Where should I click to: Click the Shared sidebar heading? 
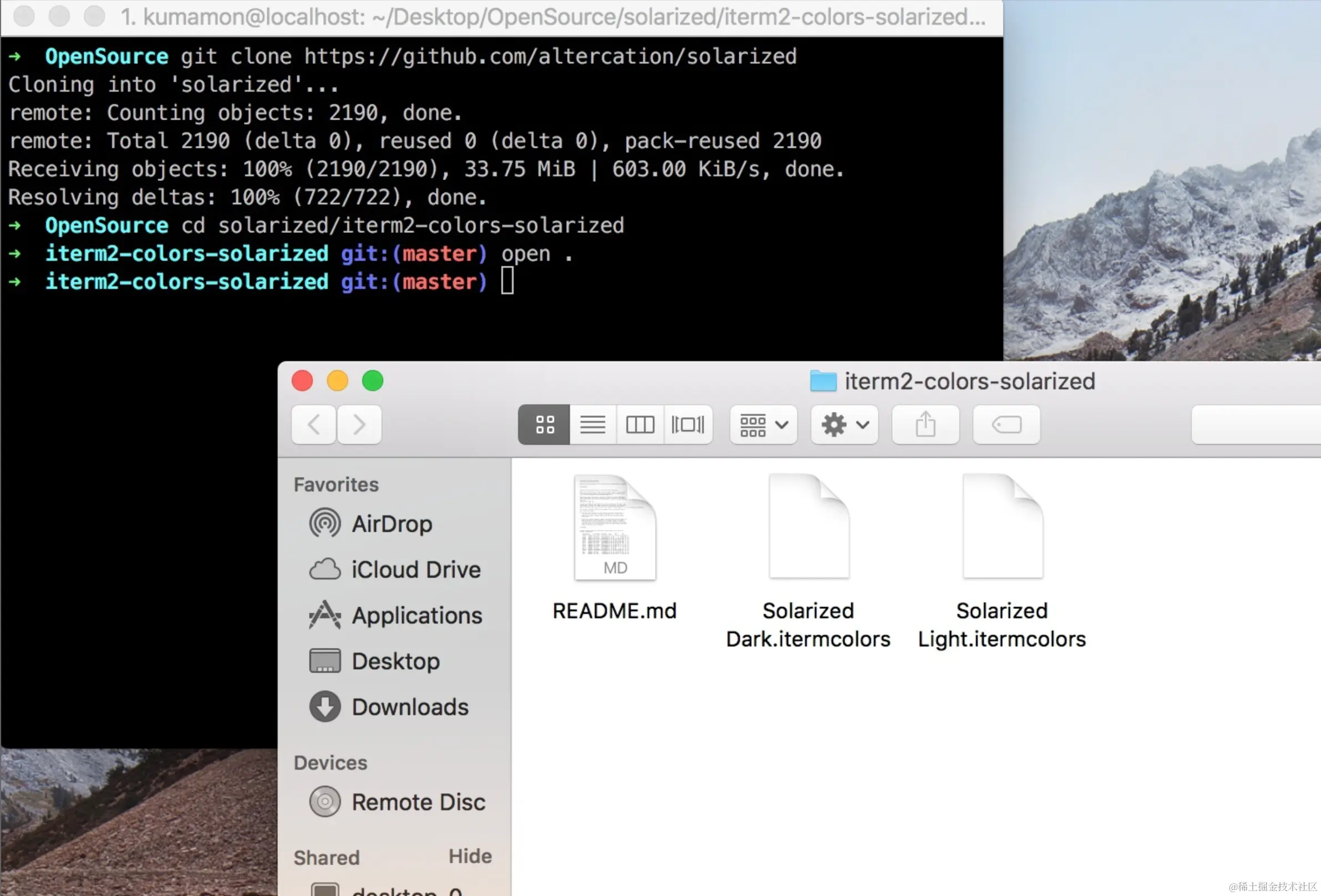tap(327, 857)
